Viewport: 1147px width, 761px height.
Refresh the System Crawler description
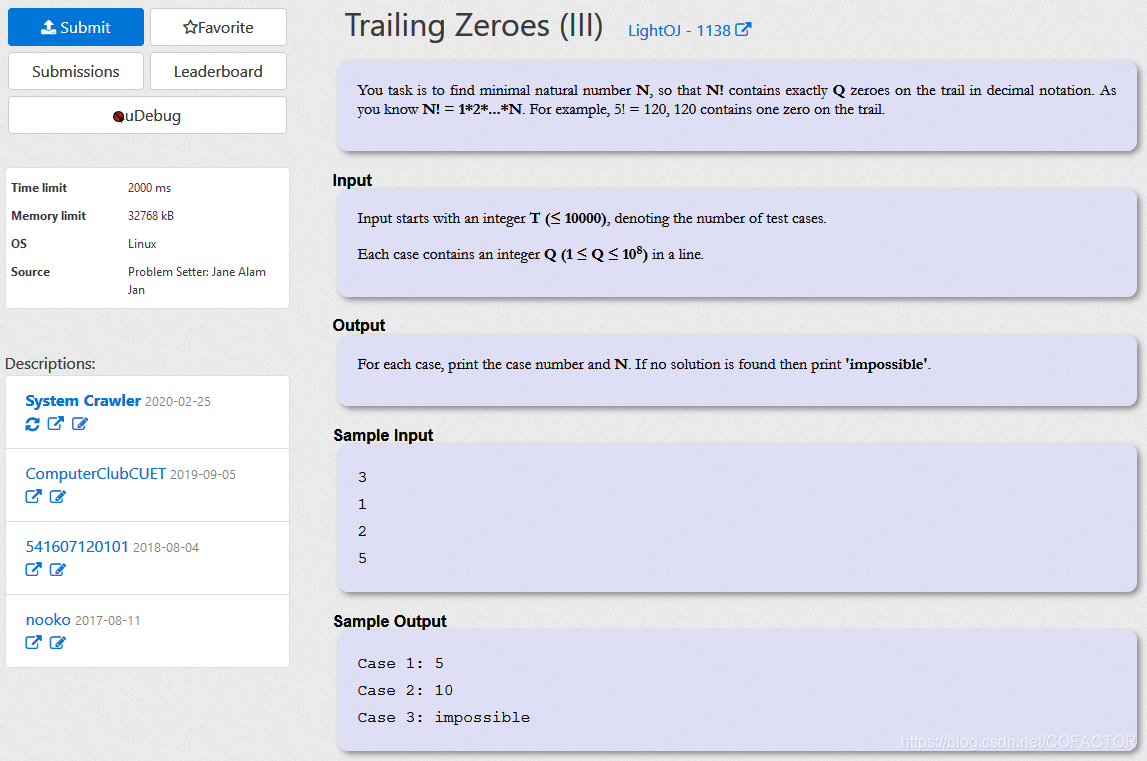point(32,424)
